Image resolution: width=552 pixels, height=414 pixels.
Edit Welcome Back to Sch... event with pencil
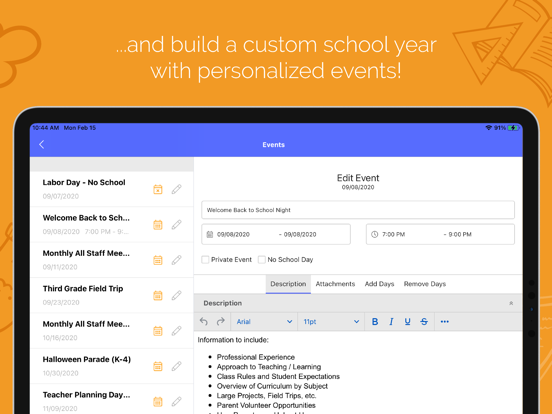(x=176, y=225)
